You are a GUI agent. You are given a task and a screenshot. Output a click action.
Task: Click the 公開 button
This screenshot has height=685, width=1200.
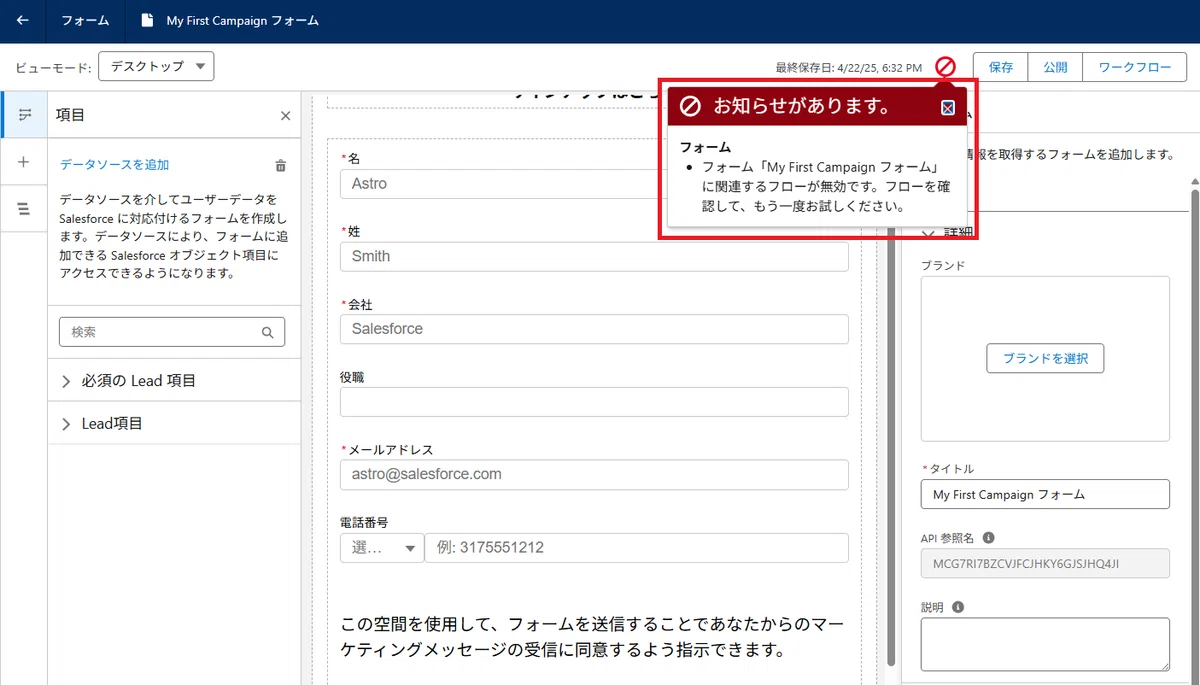1056,67
